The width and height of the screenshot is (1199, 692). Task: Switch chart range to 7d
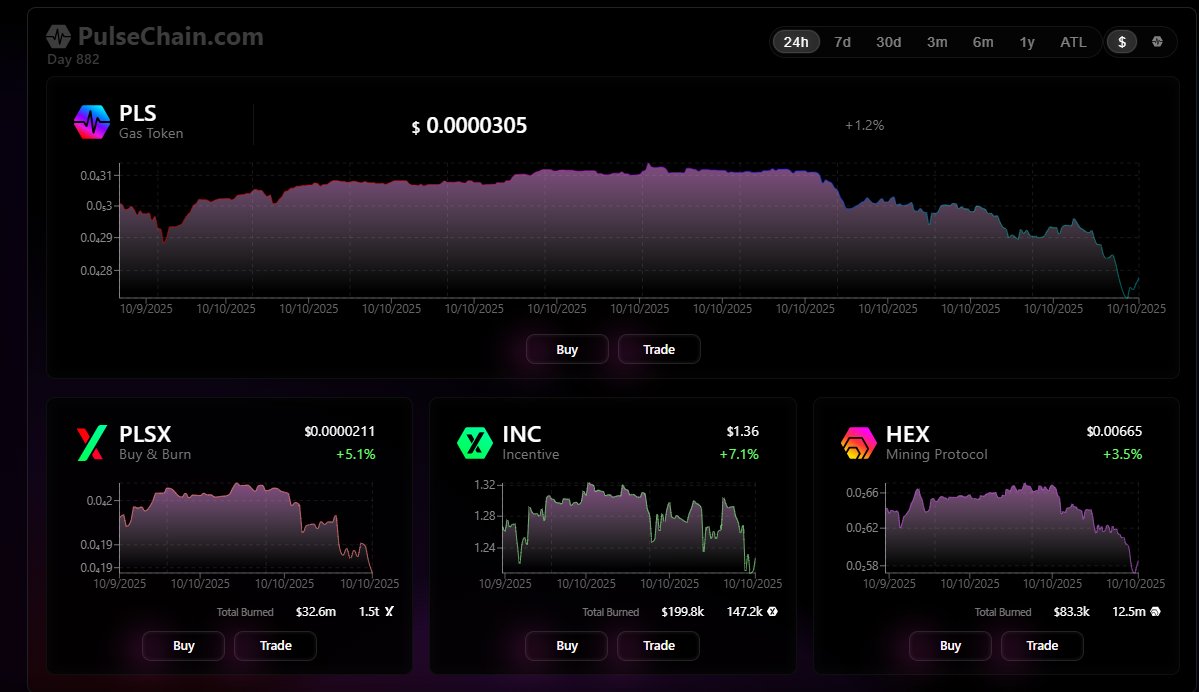point(842,42)
